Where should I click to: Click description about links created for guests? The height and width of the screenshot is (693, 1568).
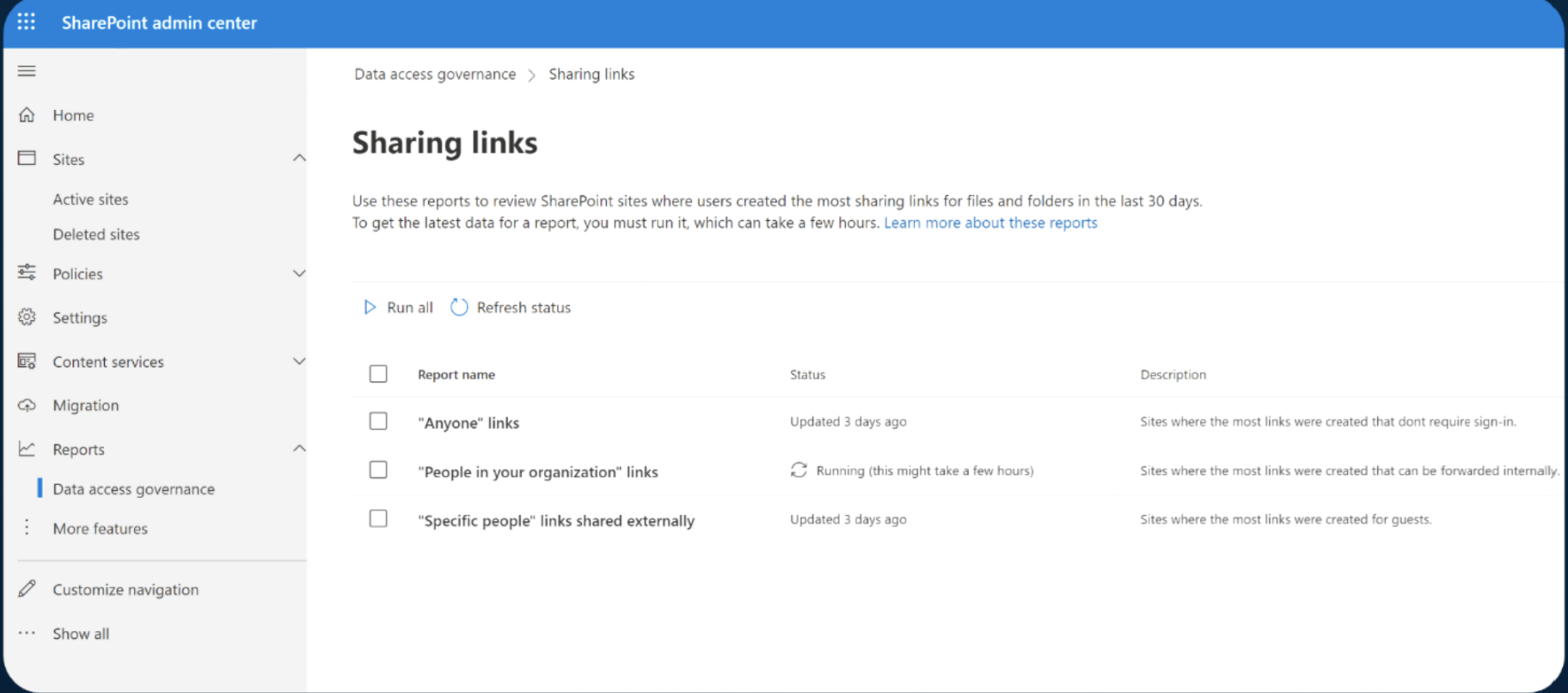tap(1286, 519)
